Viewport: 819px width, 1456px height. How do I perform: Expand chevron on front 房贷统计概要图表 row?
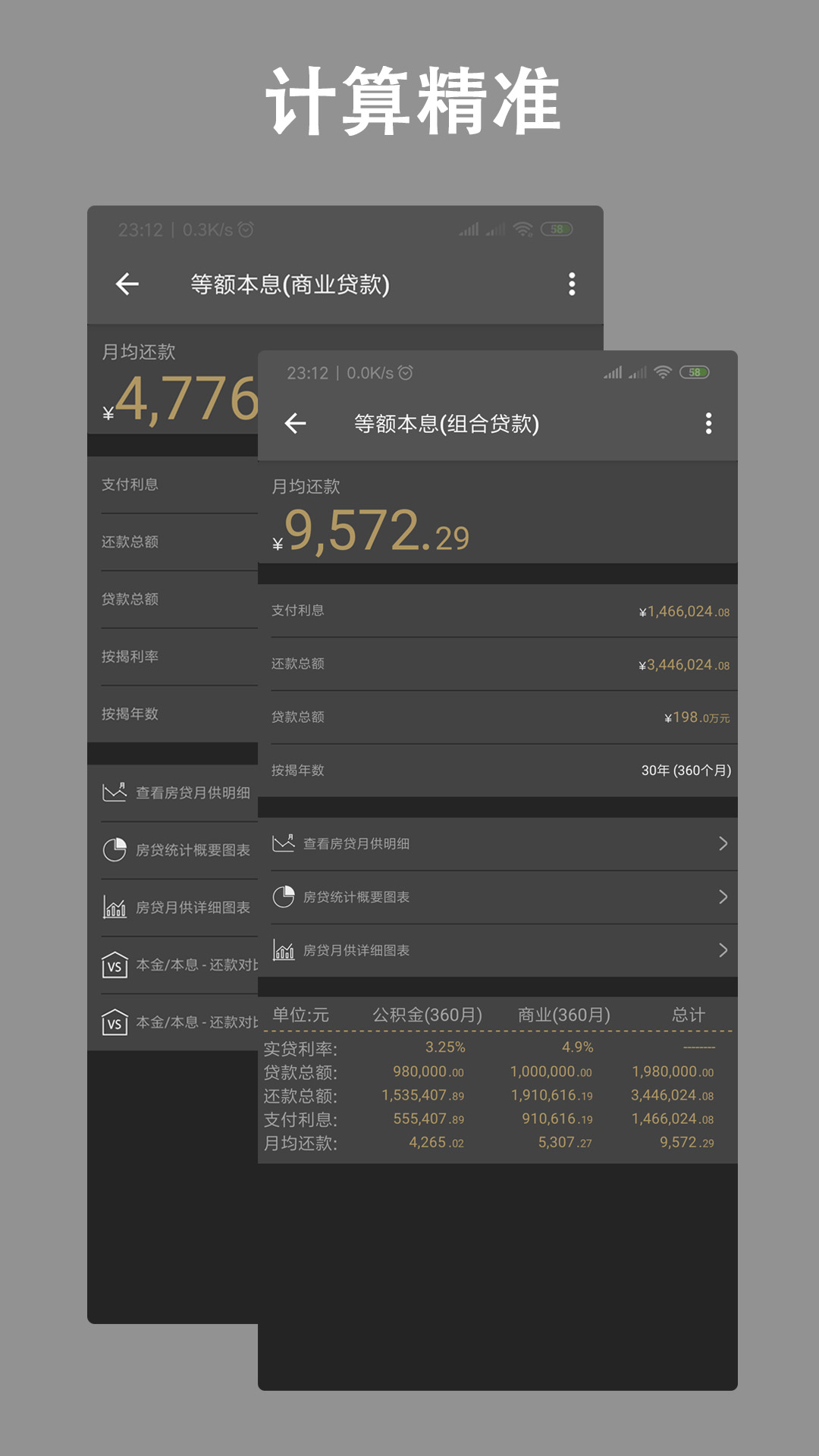coord(723,896)
